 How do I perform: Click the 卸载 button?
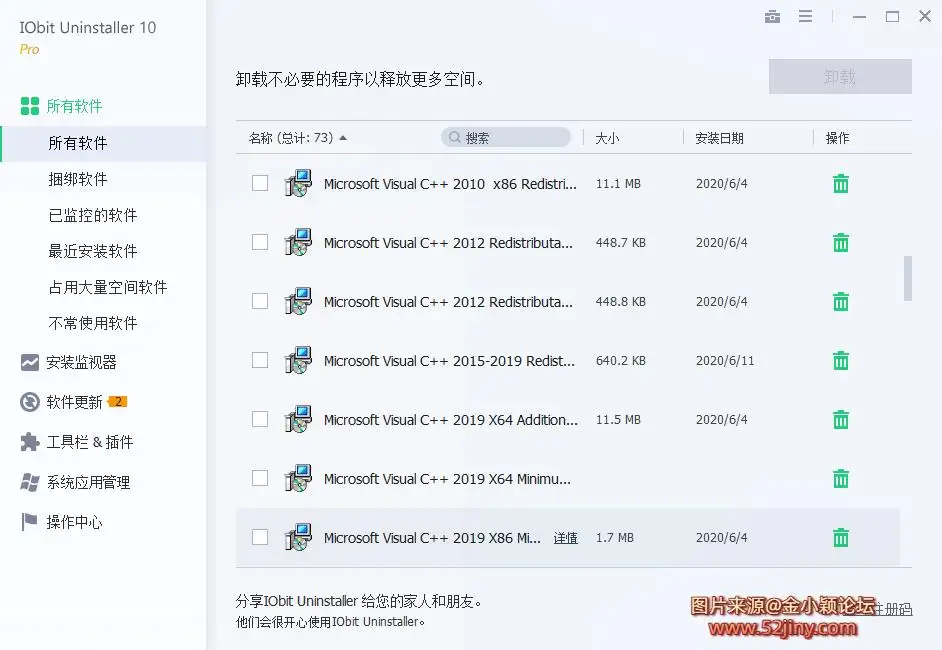click(840, 76)
